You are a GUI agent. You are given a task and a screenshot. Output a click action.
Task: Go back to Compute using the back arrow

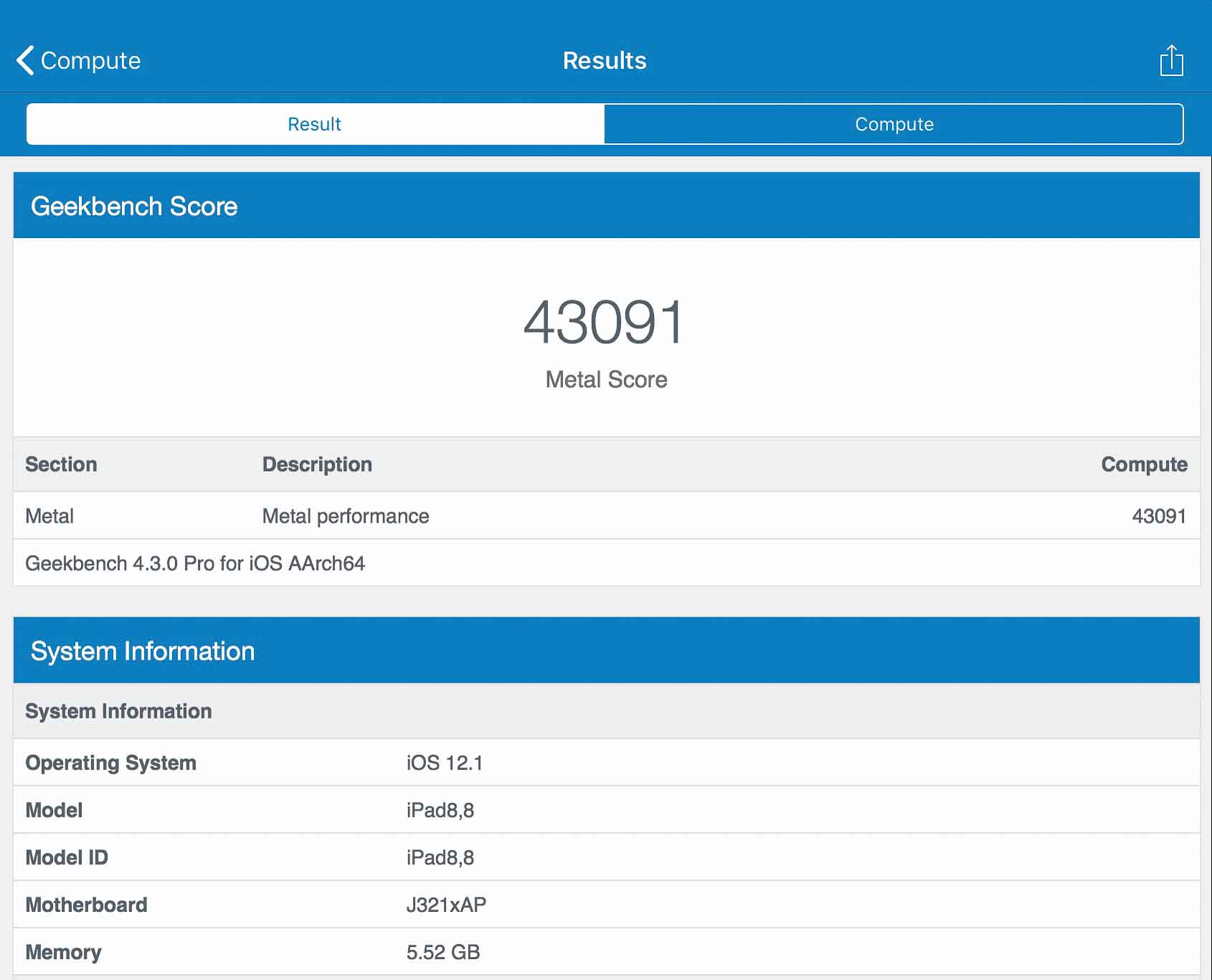(79, 60)
